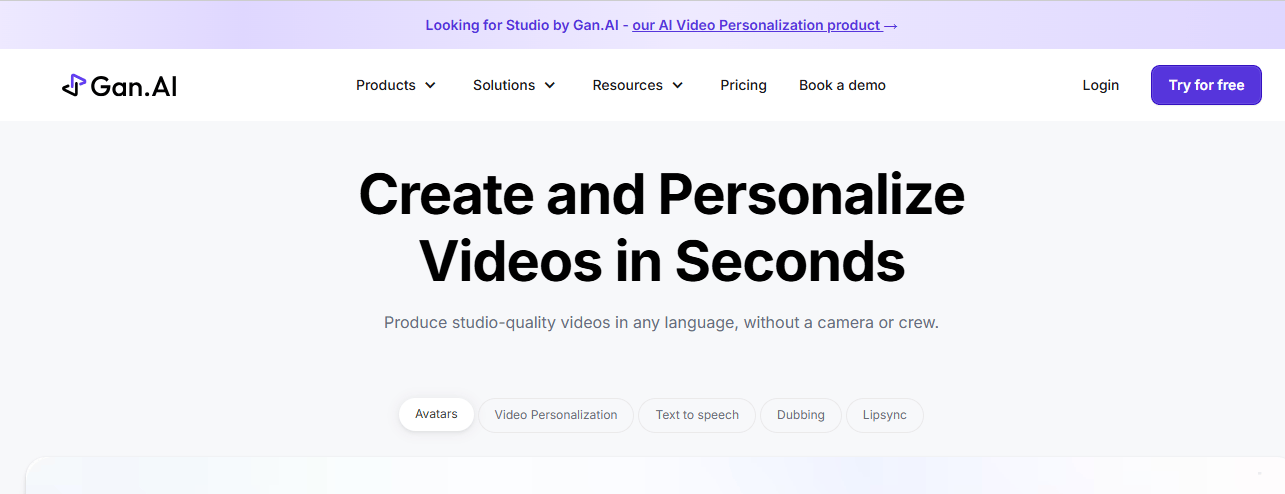Click the Gan.AI wordmark text
This screenshot has height=494, width=1285.
134,87
